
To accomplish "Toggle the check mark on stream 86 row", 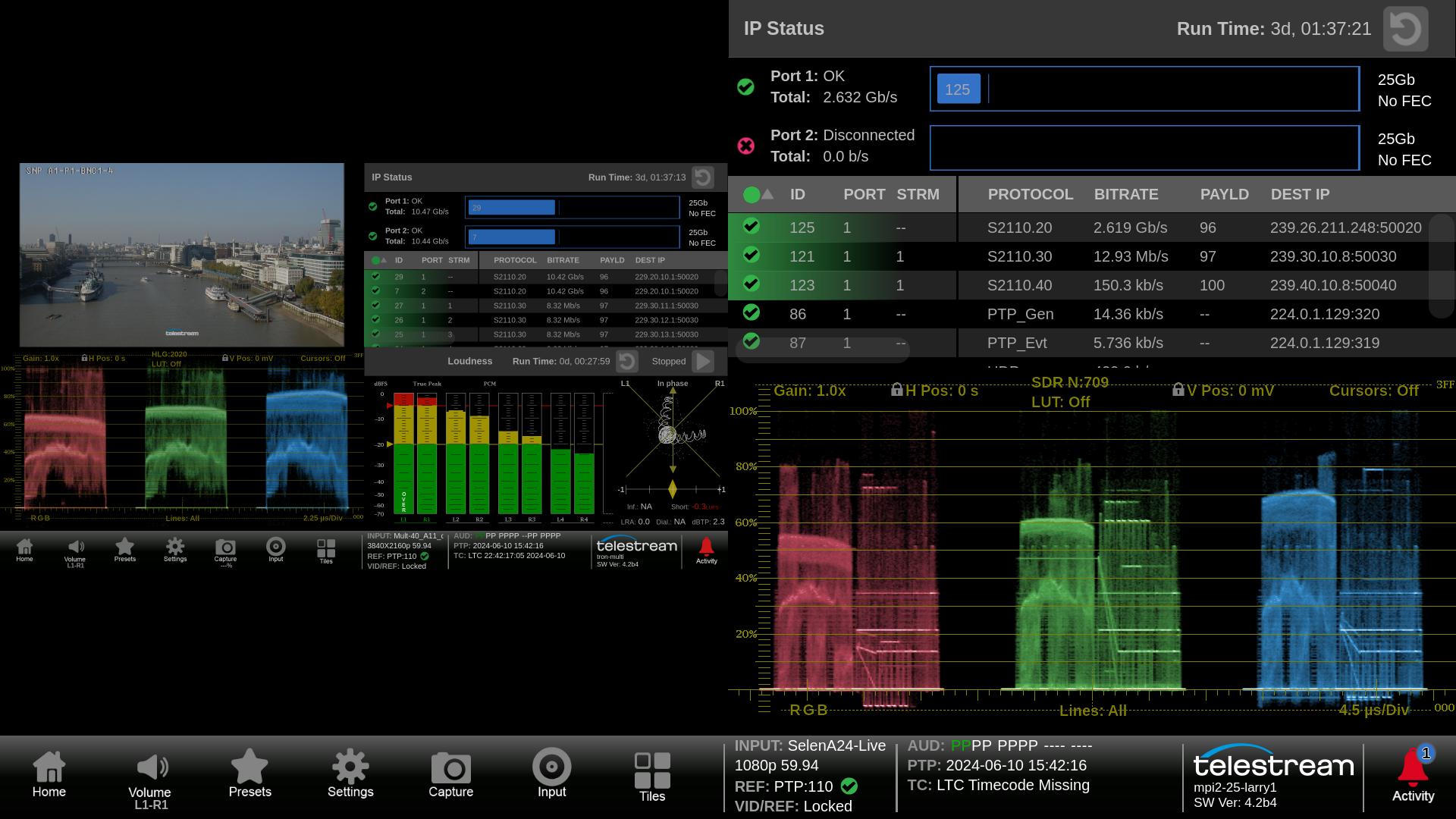I will (x=751, y=312).
